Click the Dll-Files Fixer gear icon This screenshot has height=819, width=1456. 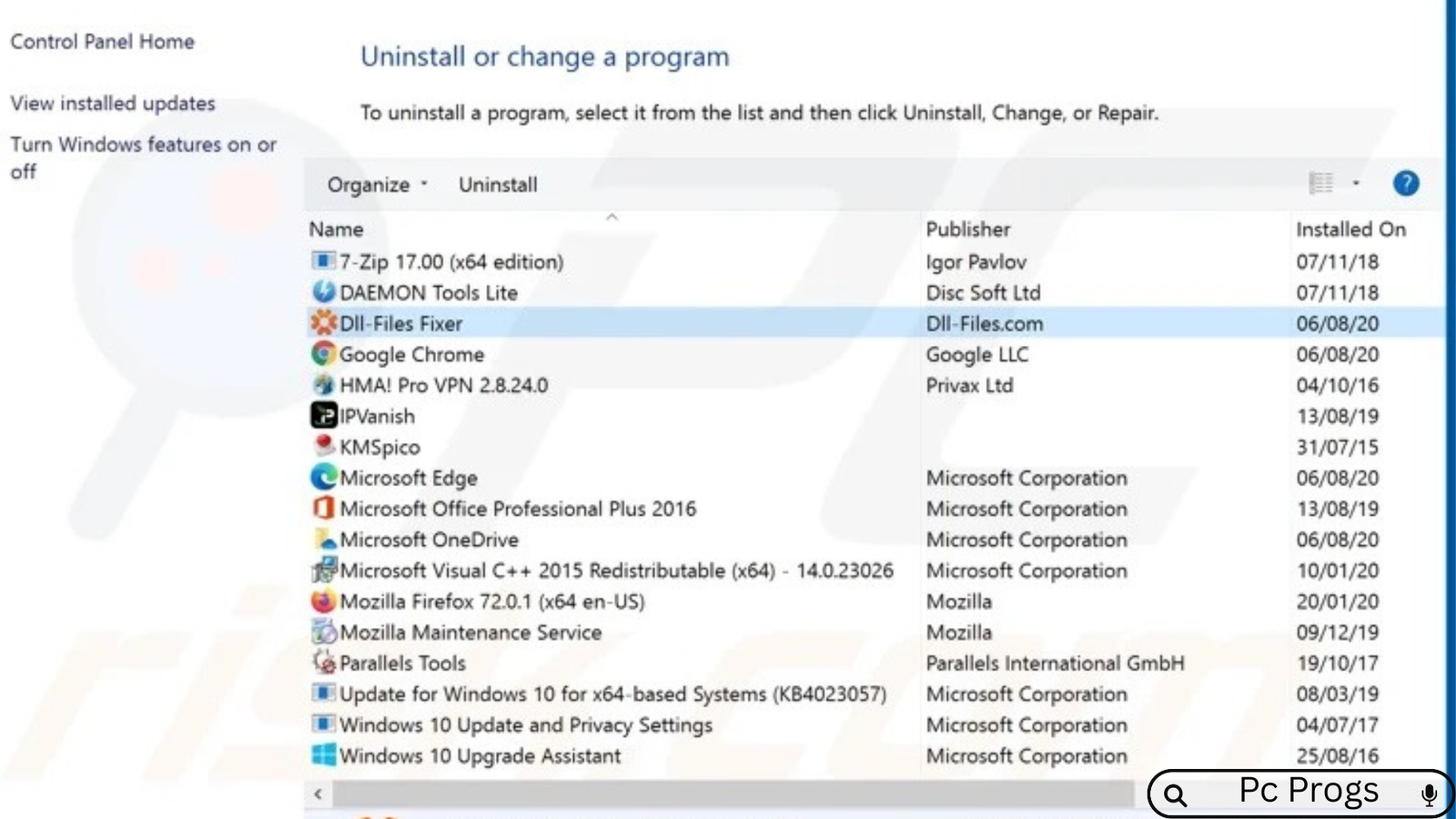click(323, 322)
